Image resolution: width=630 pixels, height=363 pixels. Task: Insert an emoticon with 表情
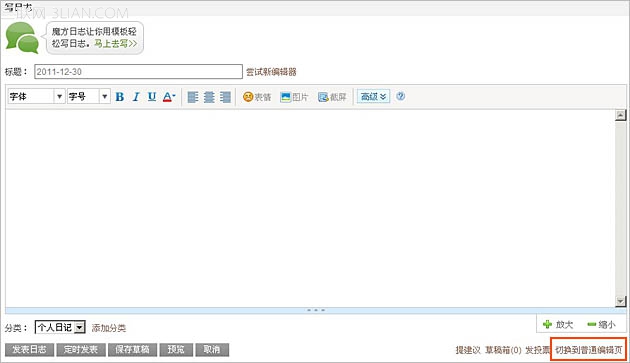click(257, 97)
